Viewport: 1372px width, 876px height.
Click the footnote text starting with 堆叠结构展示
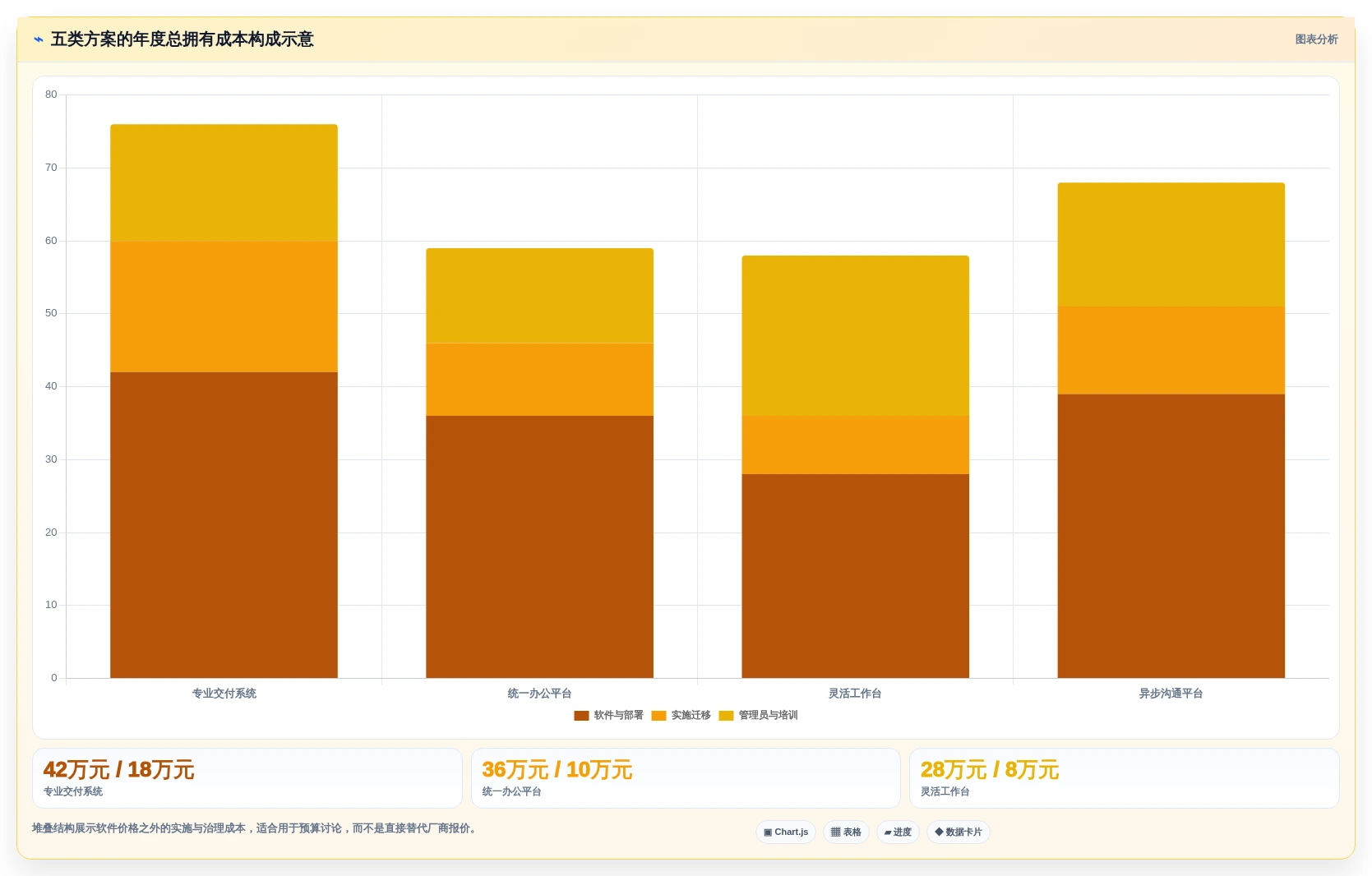[256, 828]
